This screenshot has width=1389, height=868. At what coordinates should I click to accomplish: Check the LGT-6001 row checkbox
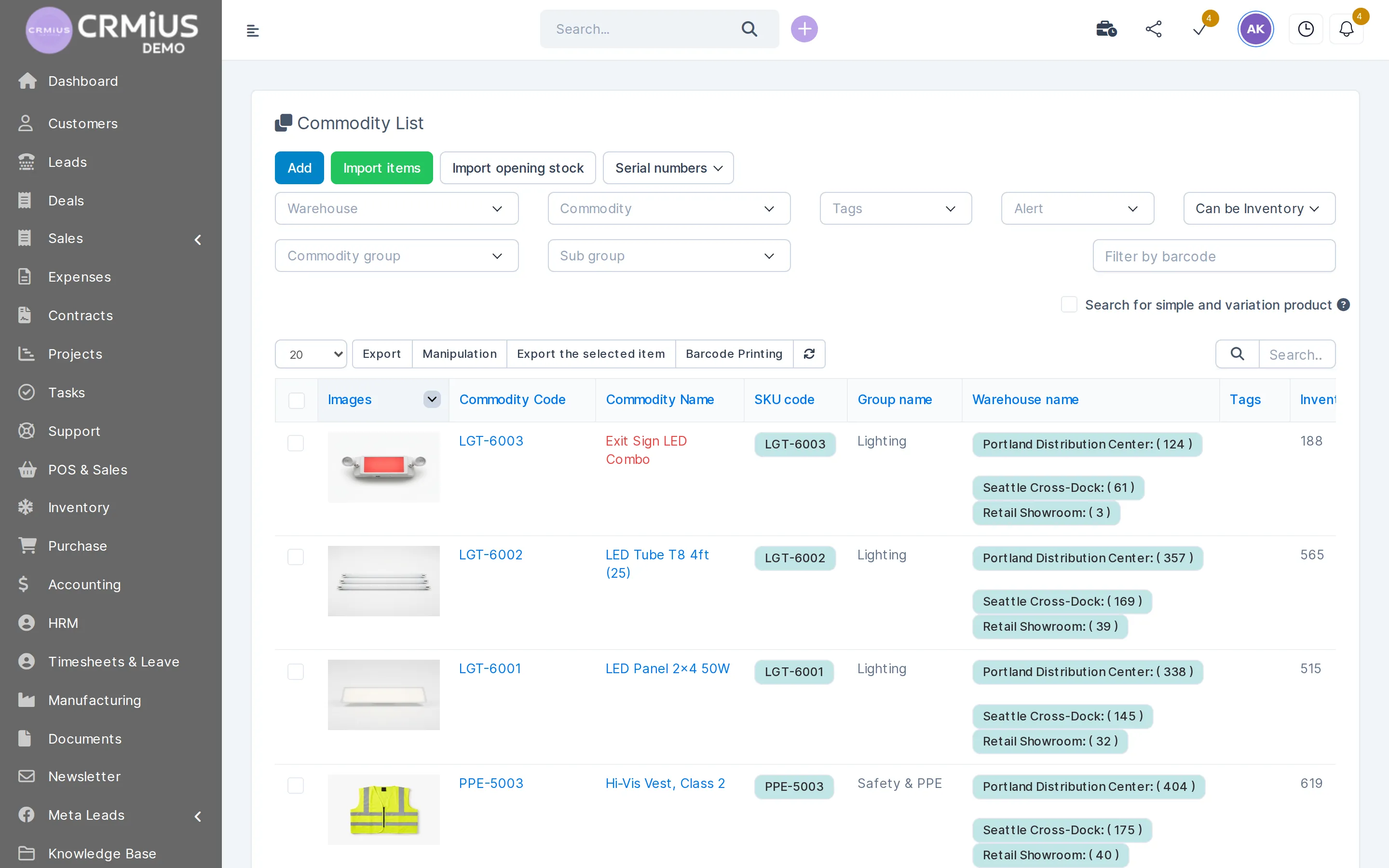(296, 671)
